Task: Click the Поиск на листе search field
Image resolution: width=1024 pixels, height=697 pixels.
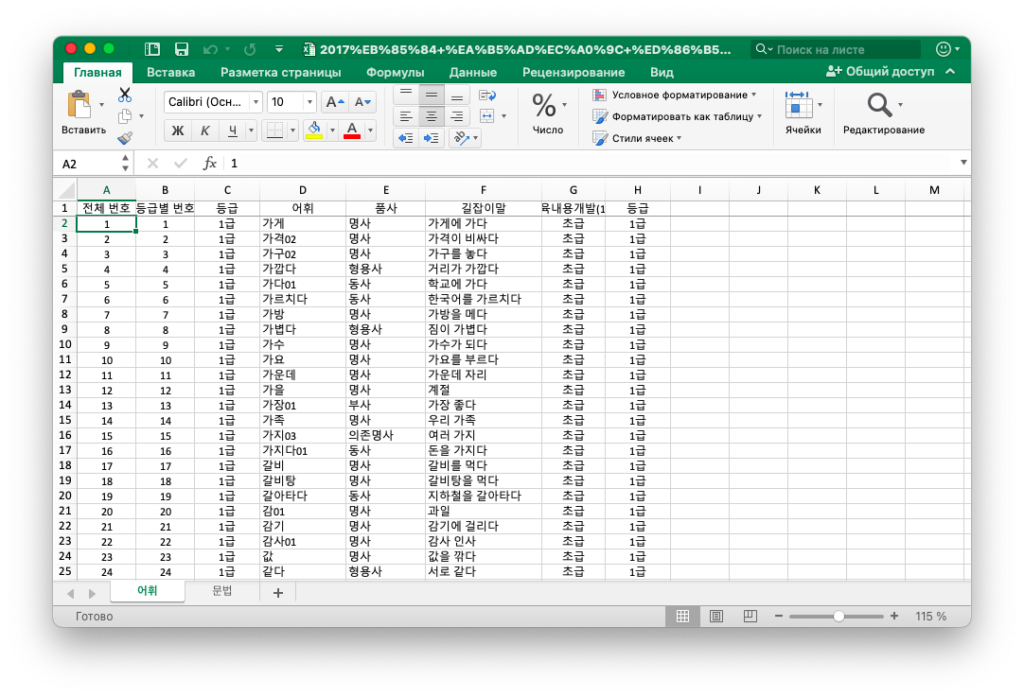Action: click(845, 49)
